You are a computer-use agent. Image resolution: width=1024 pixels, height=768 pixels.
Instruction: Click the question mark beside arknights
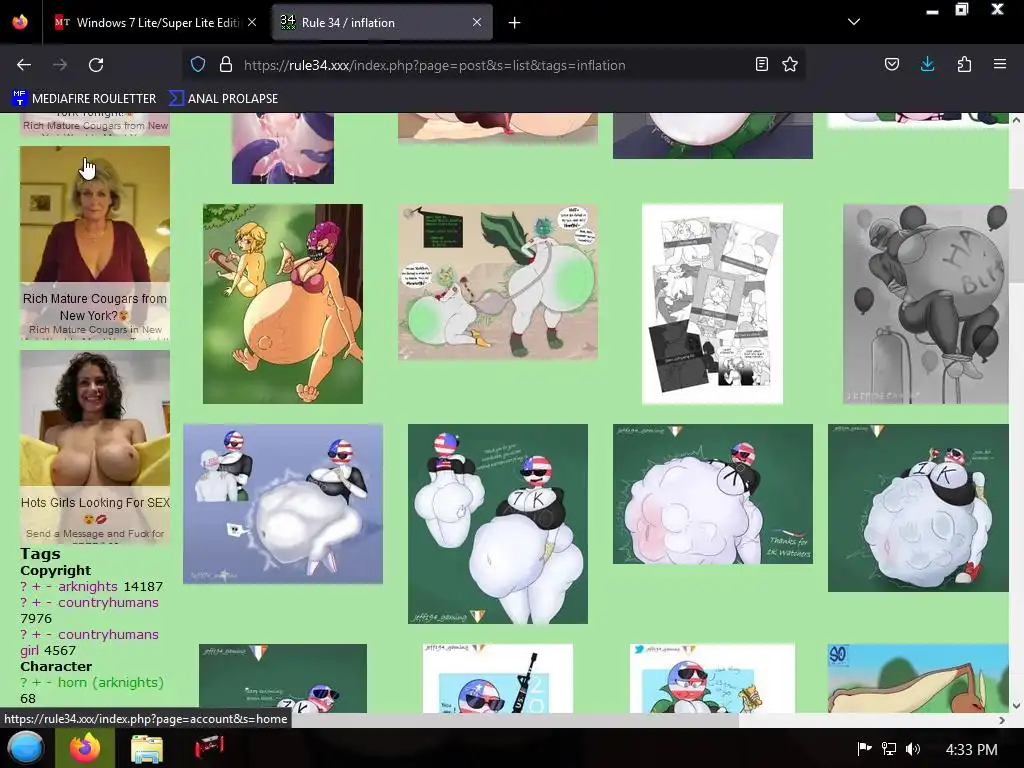[x=24, y=586]
